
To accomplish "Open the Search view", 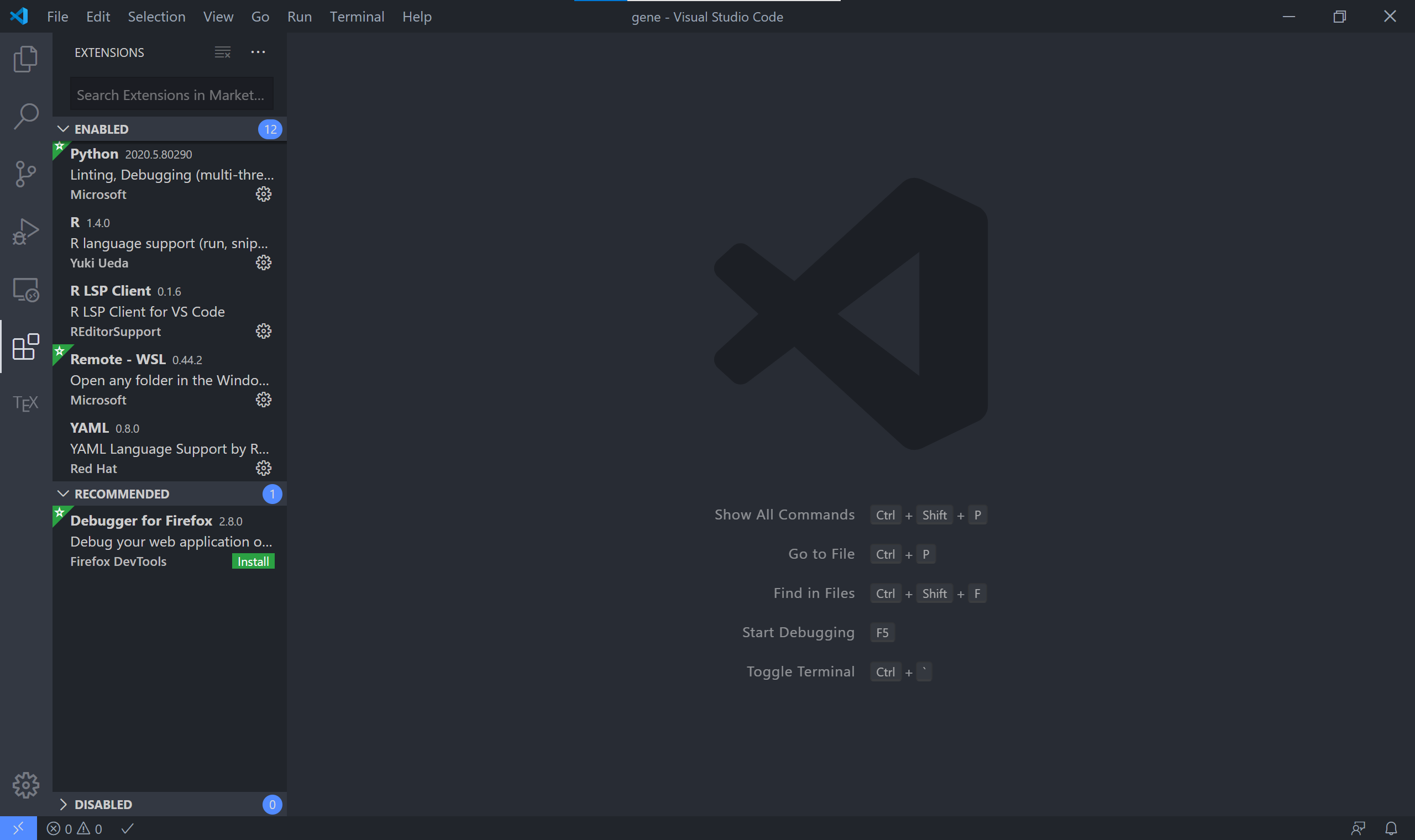I will [x=25, y=115].
